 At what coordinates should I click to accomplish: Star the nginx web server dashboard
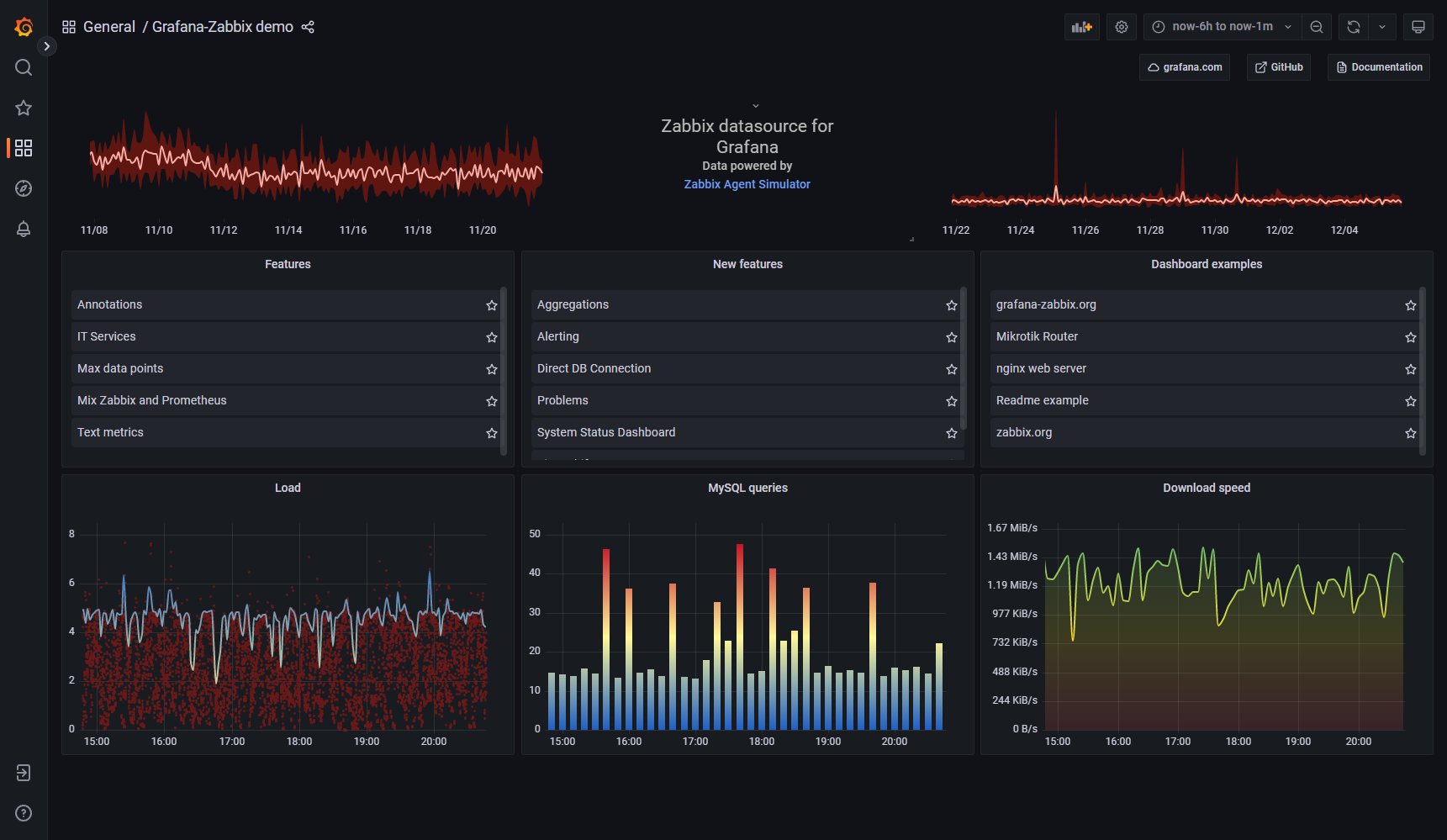tap(1411, 369)
